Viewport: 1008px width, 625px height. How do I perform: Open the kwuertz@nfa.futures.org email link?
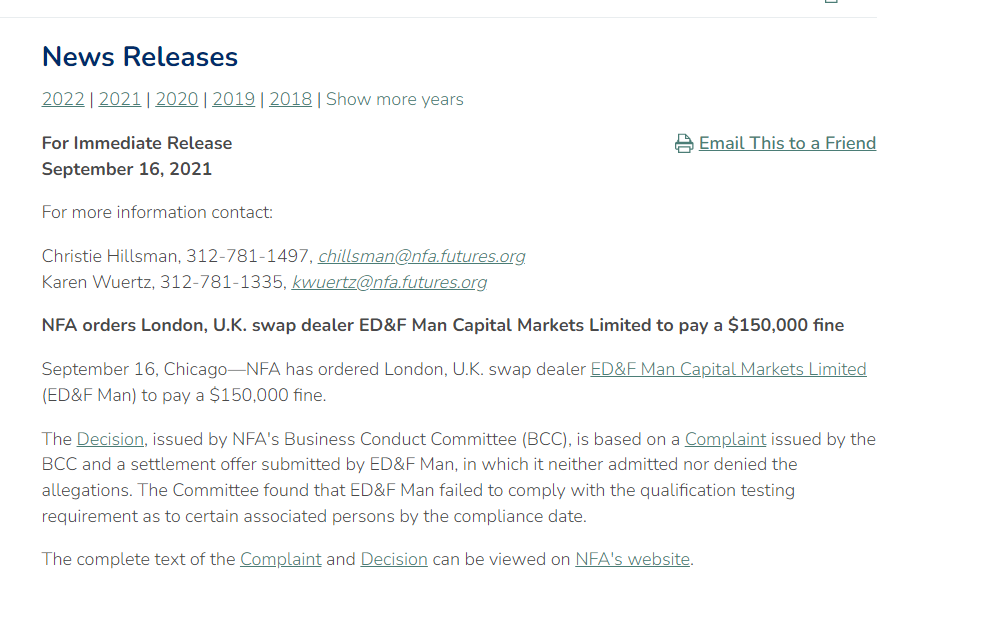click(389, 282)
